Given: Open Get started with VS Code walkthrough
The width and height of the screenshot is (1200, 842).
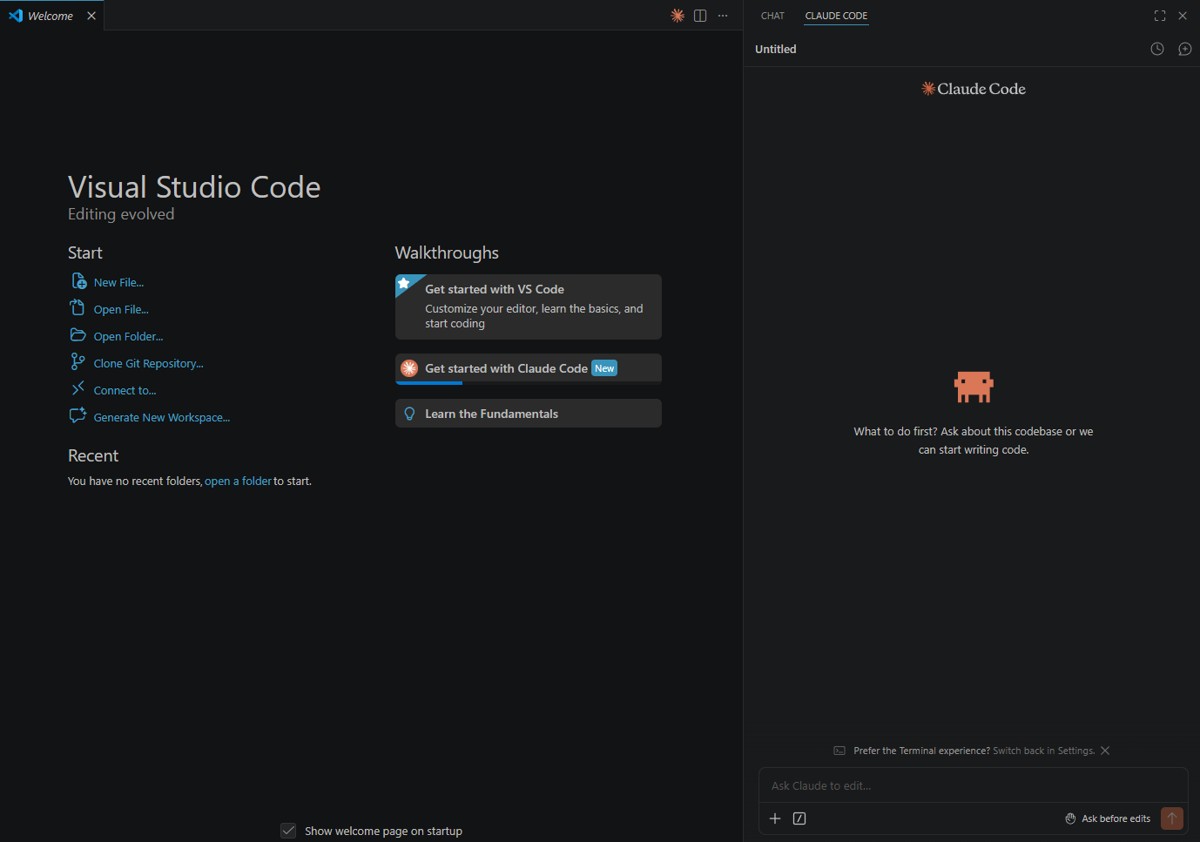Looking at the screenshot, I should pyautogui.click(x=528, y=307).
